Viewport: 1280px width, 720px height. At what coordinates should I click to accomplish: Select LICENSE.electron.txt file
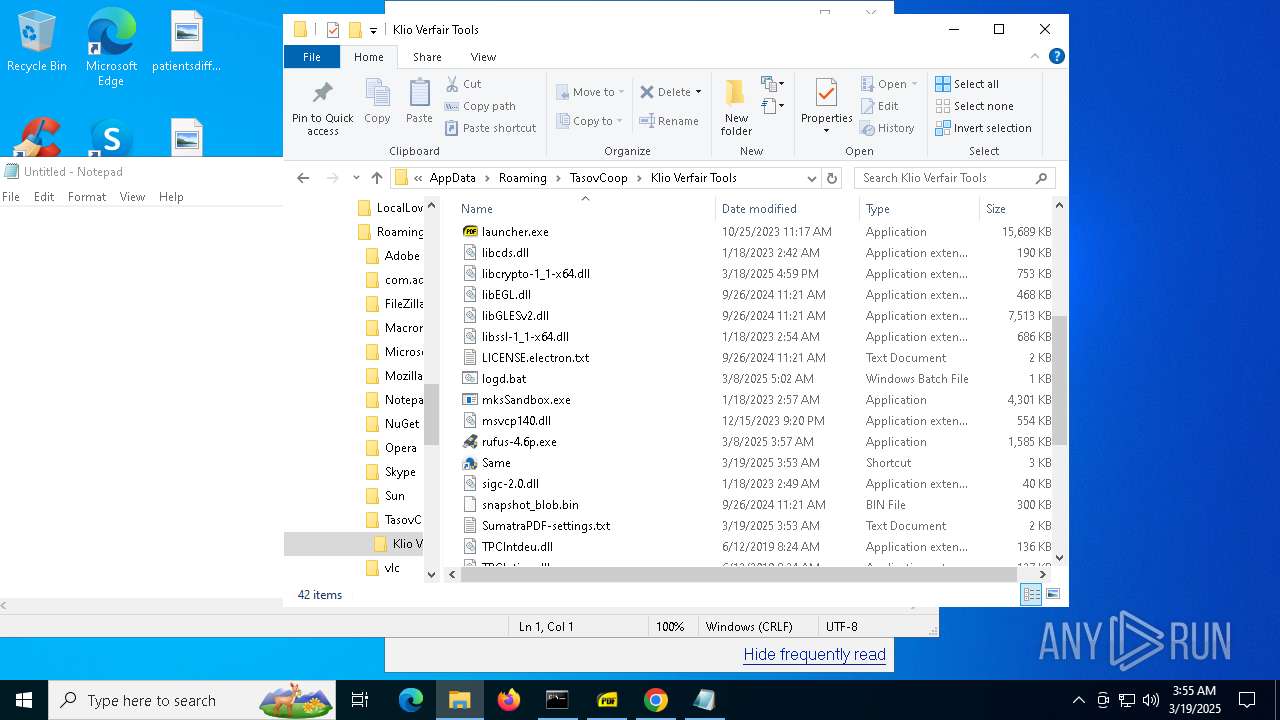[535, 358]
